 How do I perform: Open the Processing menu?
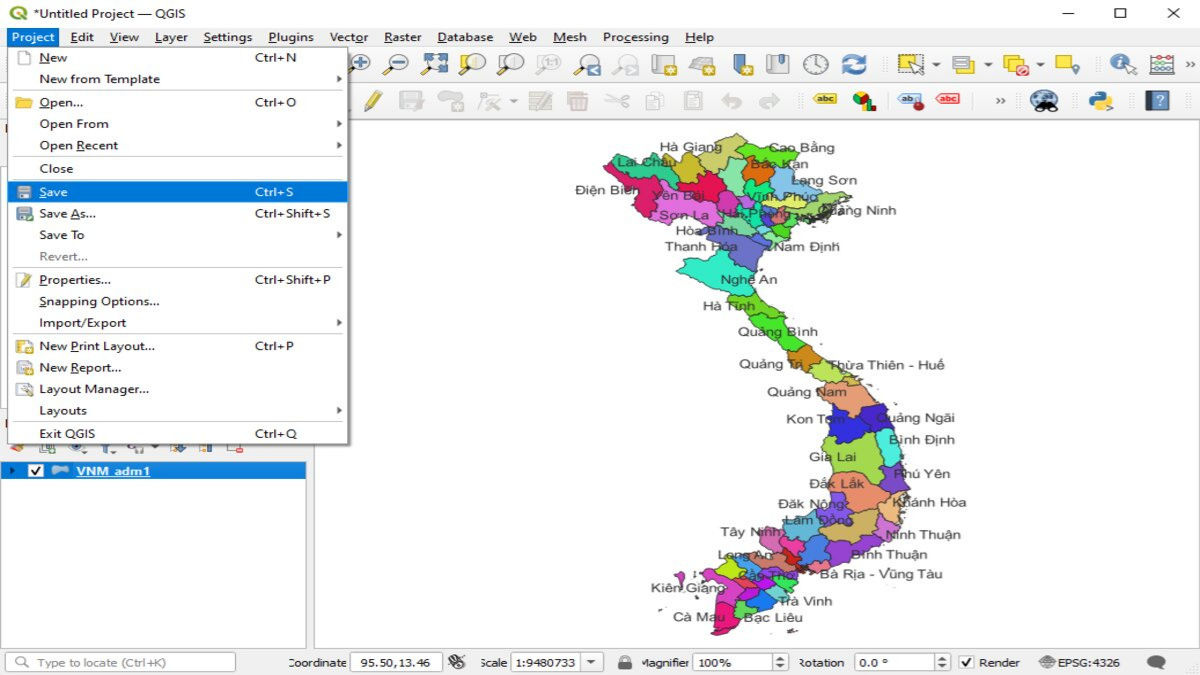pyautogui.click(x=635, y=37)
